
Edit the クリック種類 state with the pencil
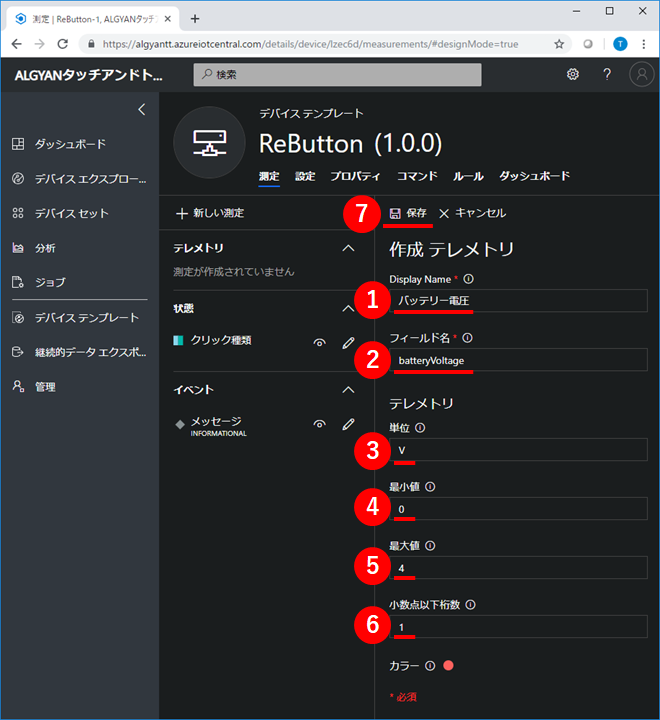(x=348, y=343)
